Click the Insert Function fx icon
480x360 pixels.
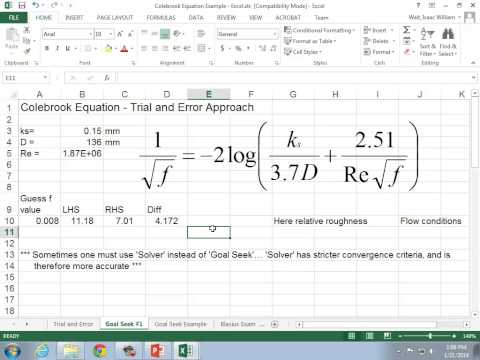(x=107, y=78)
